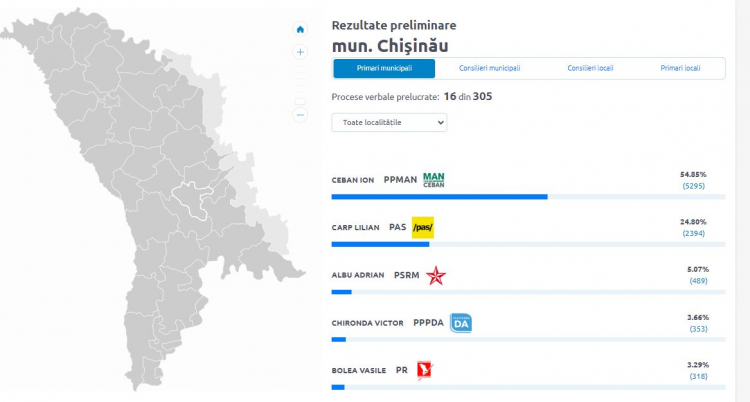
Task: Click the yellow /pas/ party logo
Action: [x=423, y=227]
